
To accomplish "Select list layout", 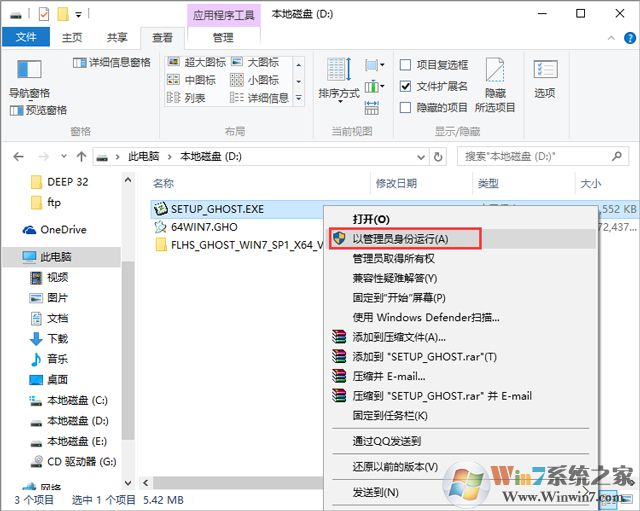I will (x=186, y=98).
